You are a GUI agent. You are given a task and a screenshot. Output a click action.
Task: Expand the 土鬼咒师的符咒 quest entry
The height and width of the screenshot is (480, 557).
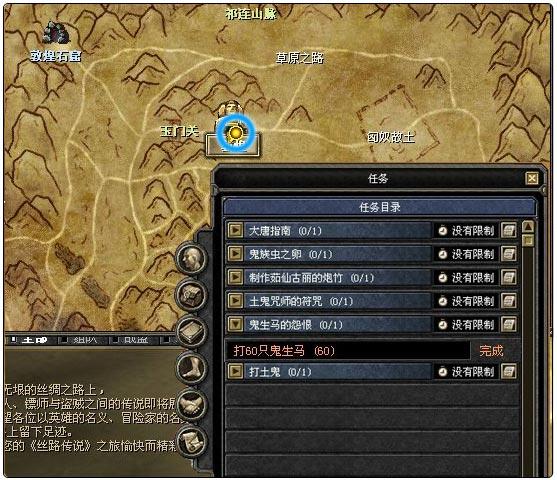tap(235, 301)
